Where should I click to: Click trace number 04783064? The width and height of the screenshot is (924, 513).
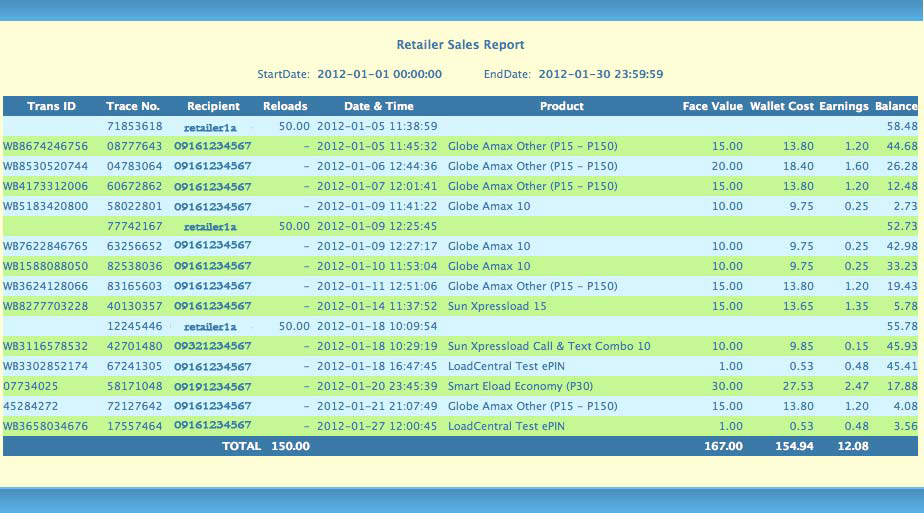click(134, 166)
